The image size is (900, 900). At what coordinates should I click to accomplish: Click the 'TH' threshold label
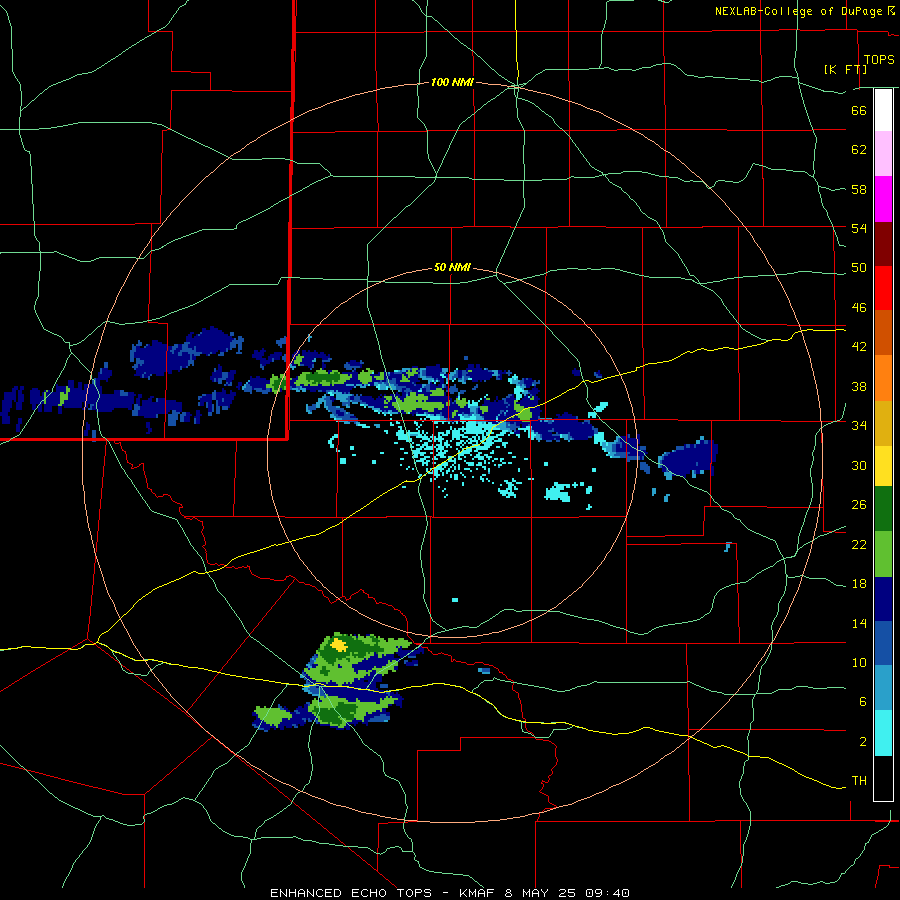859,781
